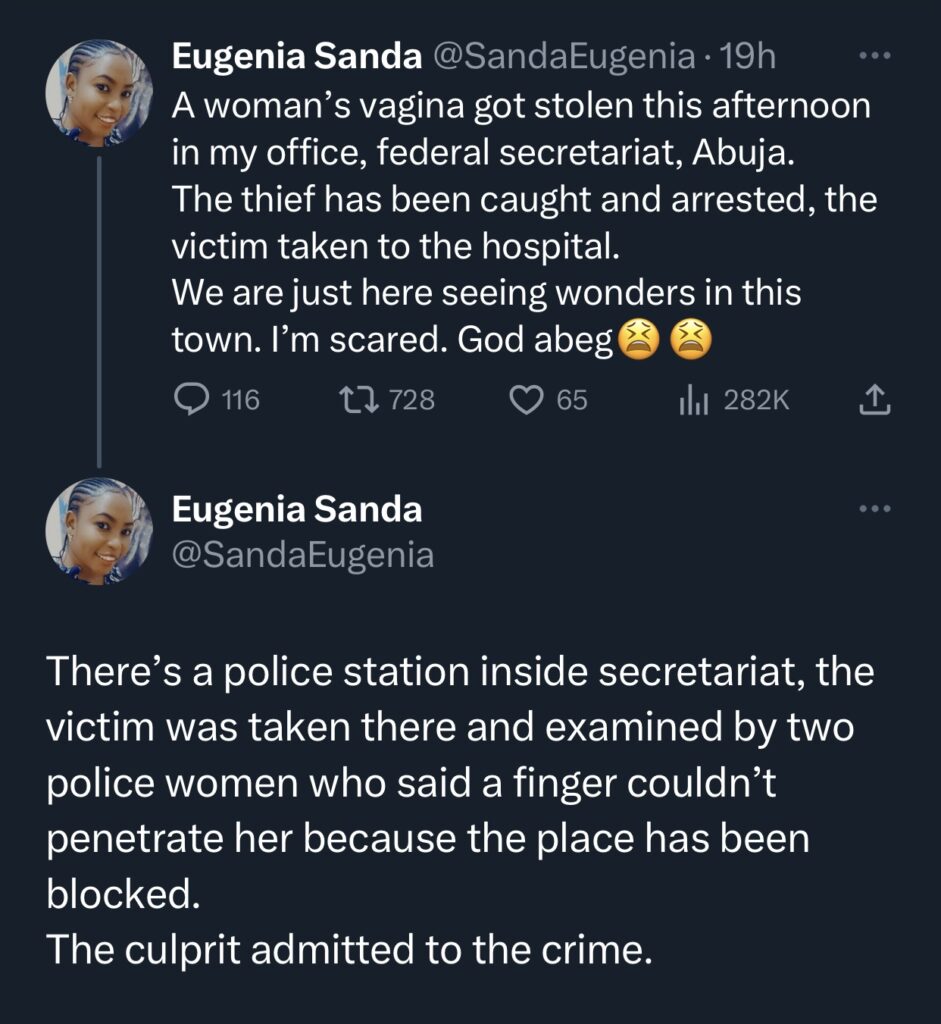Like the tweet with the heart icon

[x=525, y=401]
